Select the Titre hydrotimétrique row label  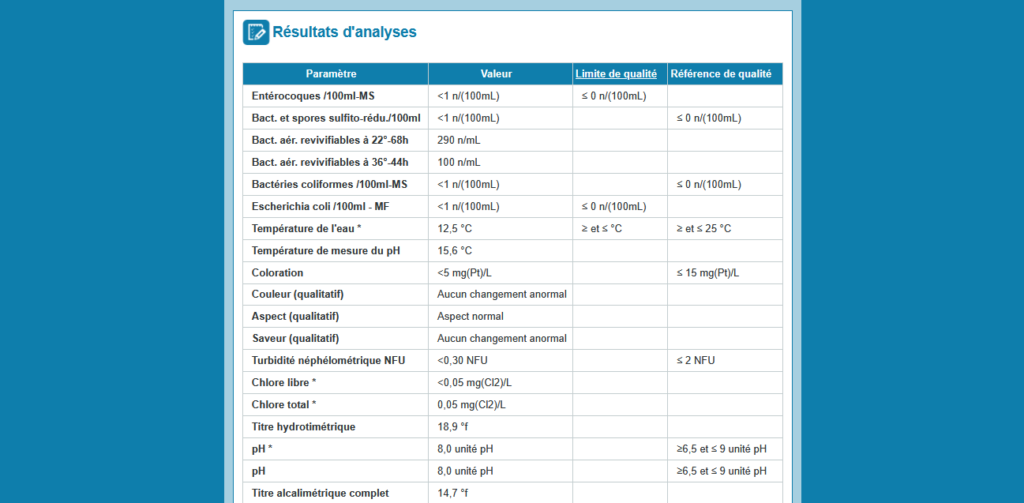pos(303,427)
